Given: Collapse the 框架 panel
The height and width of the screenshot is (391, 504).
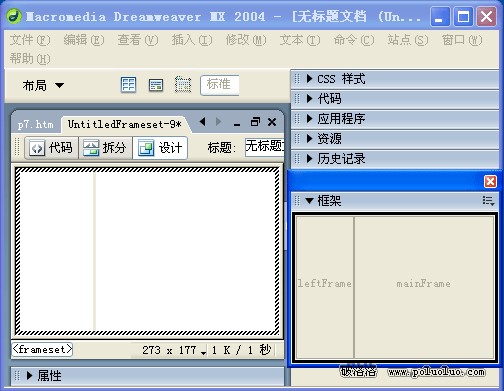Looking at the screenshot, I should click(x=395, y=201).
